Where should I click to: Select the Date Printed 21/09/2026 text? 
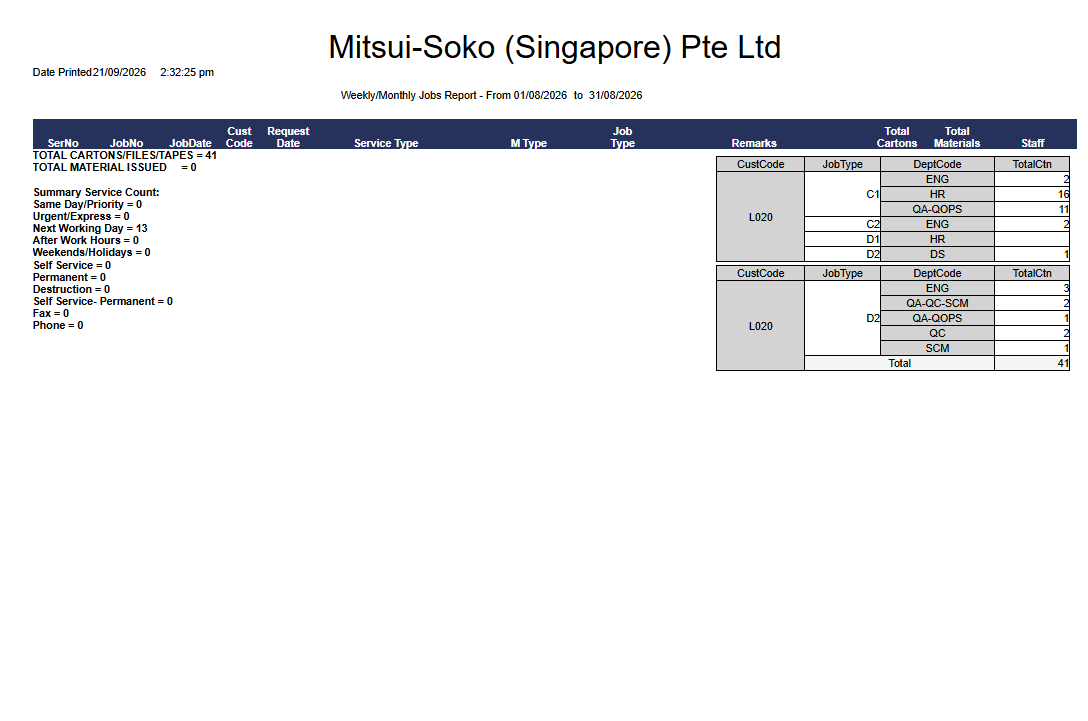(90, 72)
